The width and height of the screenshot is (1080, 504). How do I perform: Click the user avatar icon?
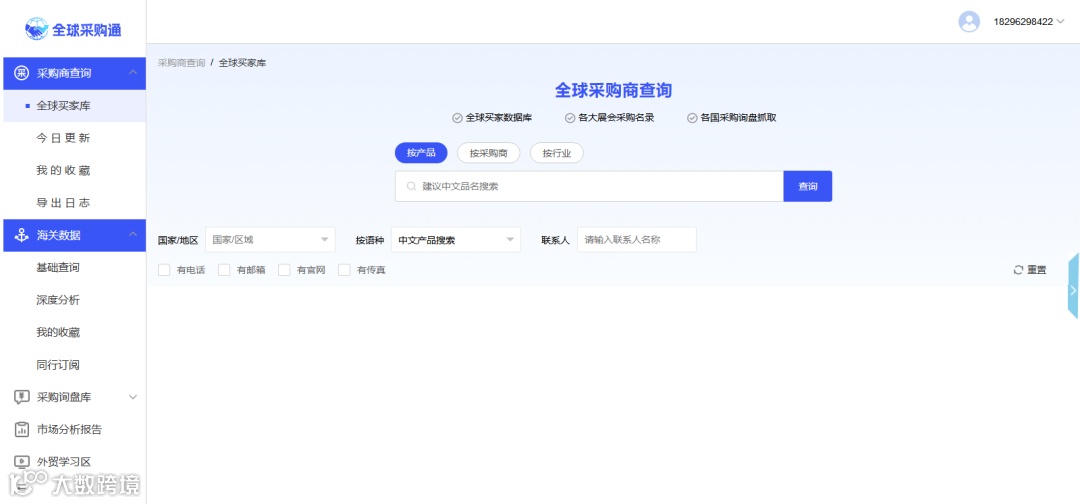pos(969,21)
